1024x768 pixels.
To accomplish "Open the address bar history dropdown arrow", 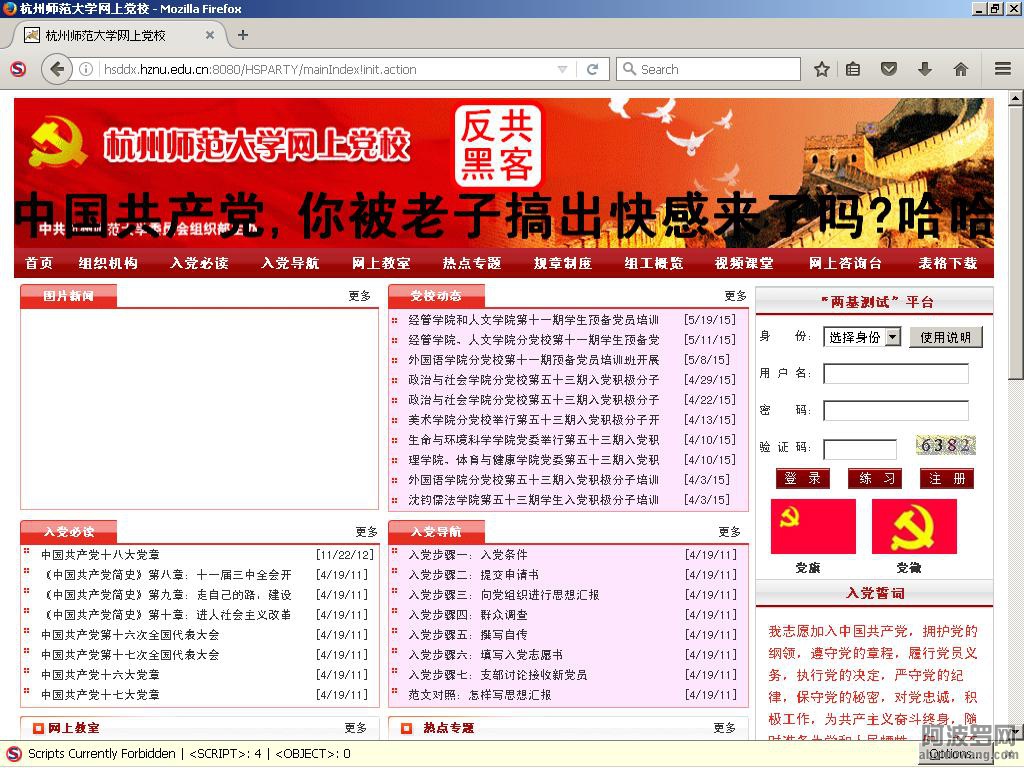I will point(562,69).
